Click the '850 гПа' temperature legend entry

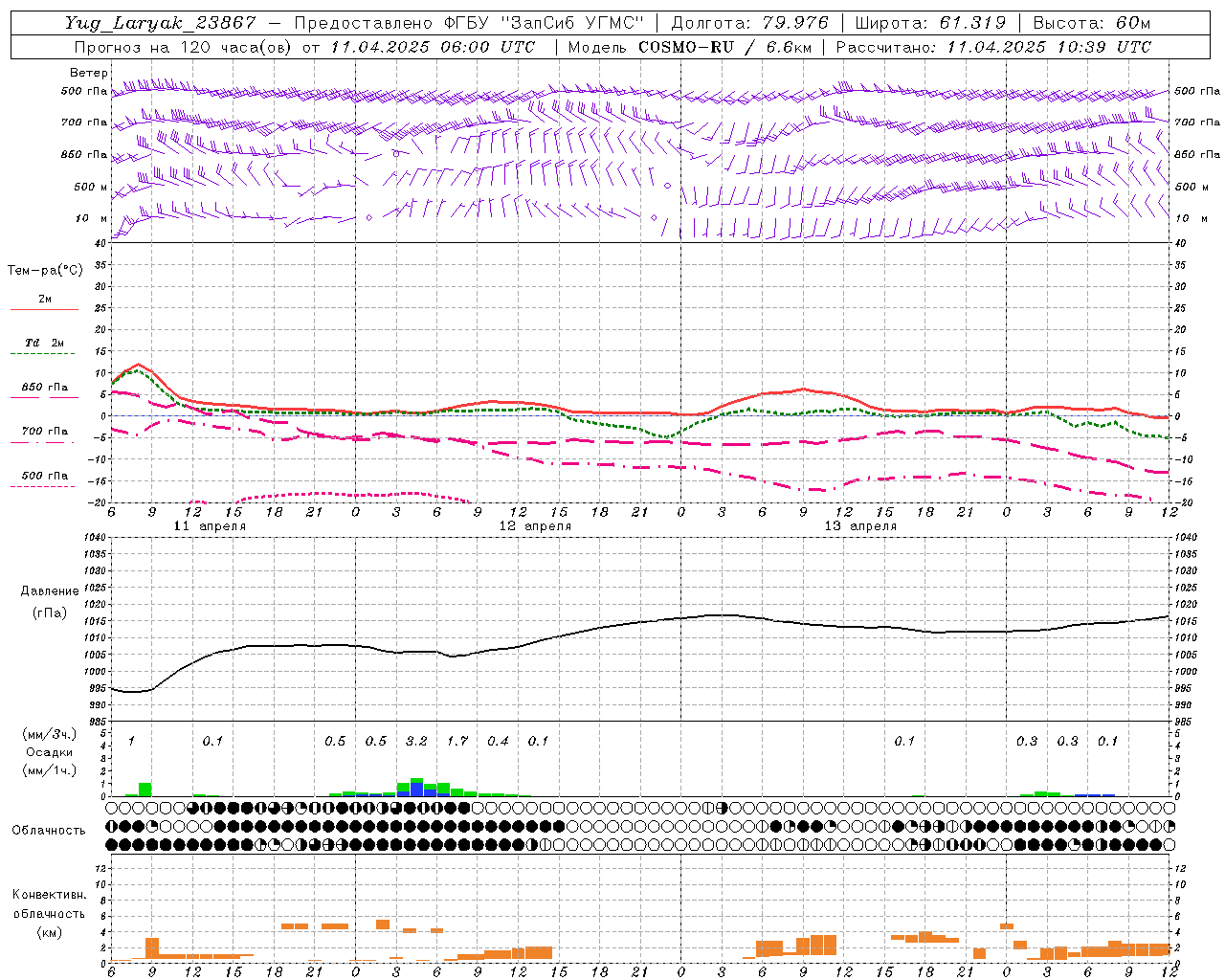tap(44, 388)
